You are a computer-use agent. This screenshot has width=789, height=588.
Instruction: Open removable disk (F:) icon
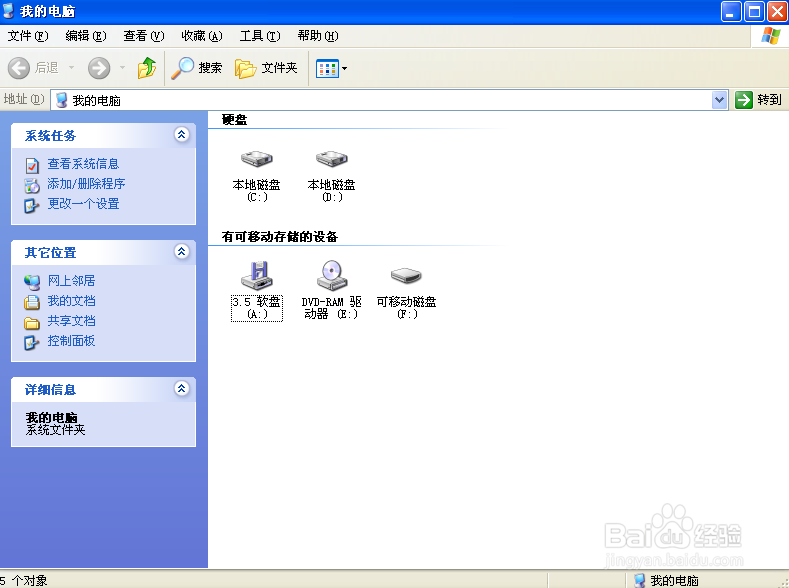tap(406, 276)
